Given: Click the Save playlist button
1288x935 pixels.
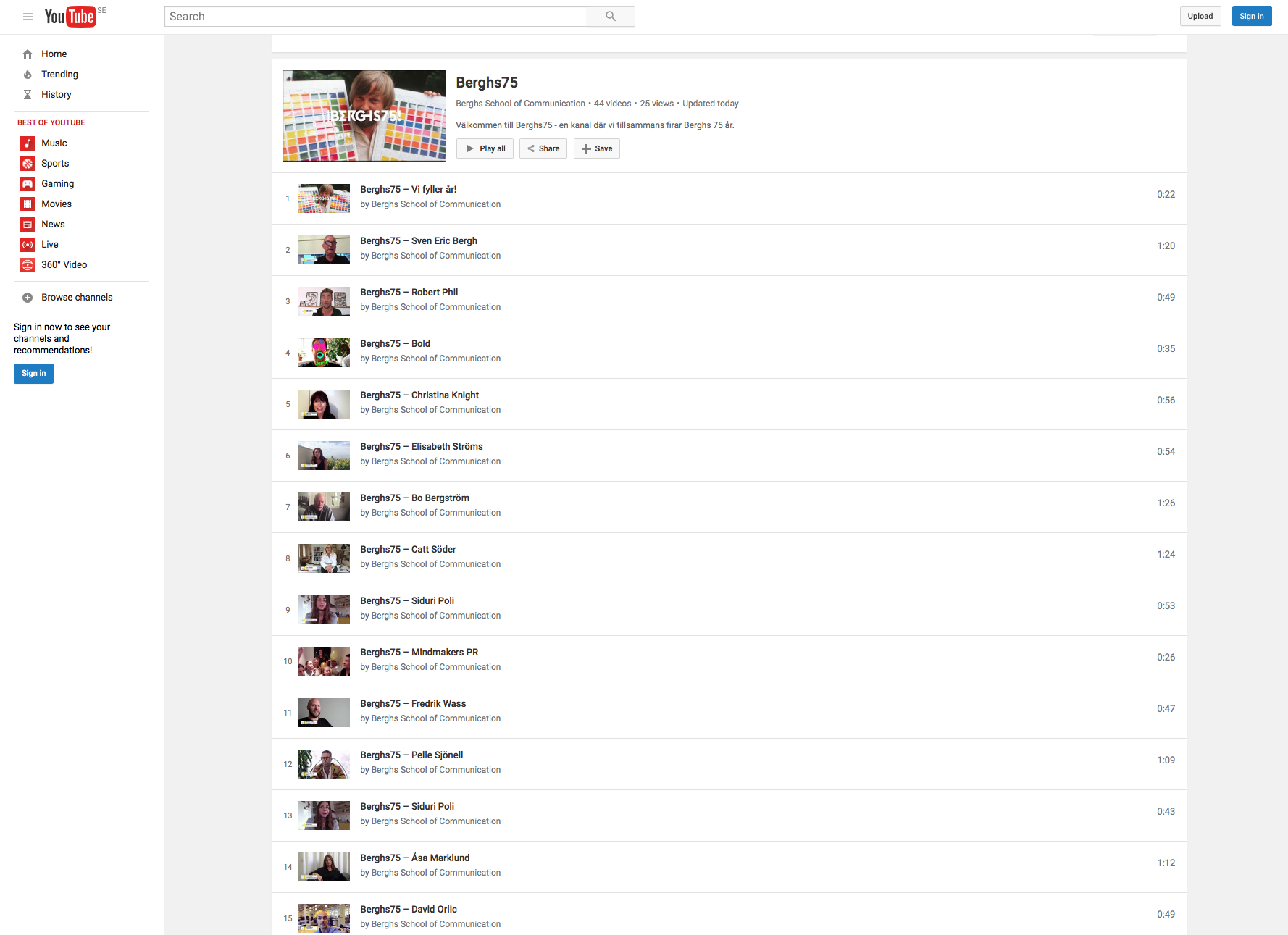Looking at the screenshot, I should 597,148.
